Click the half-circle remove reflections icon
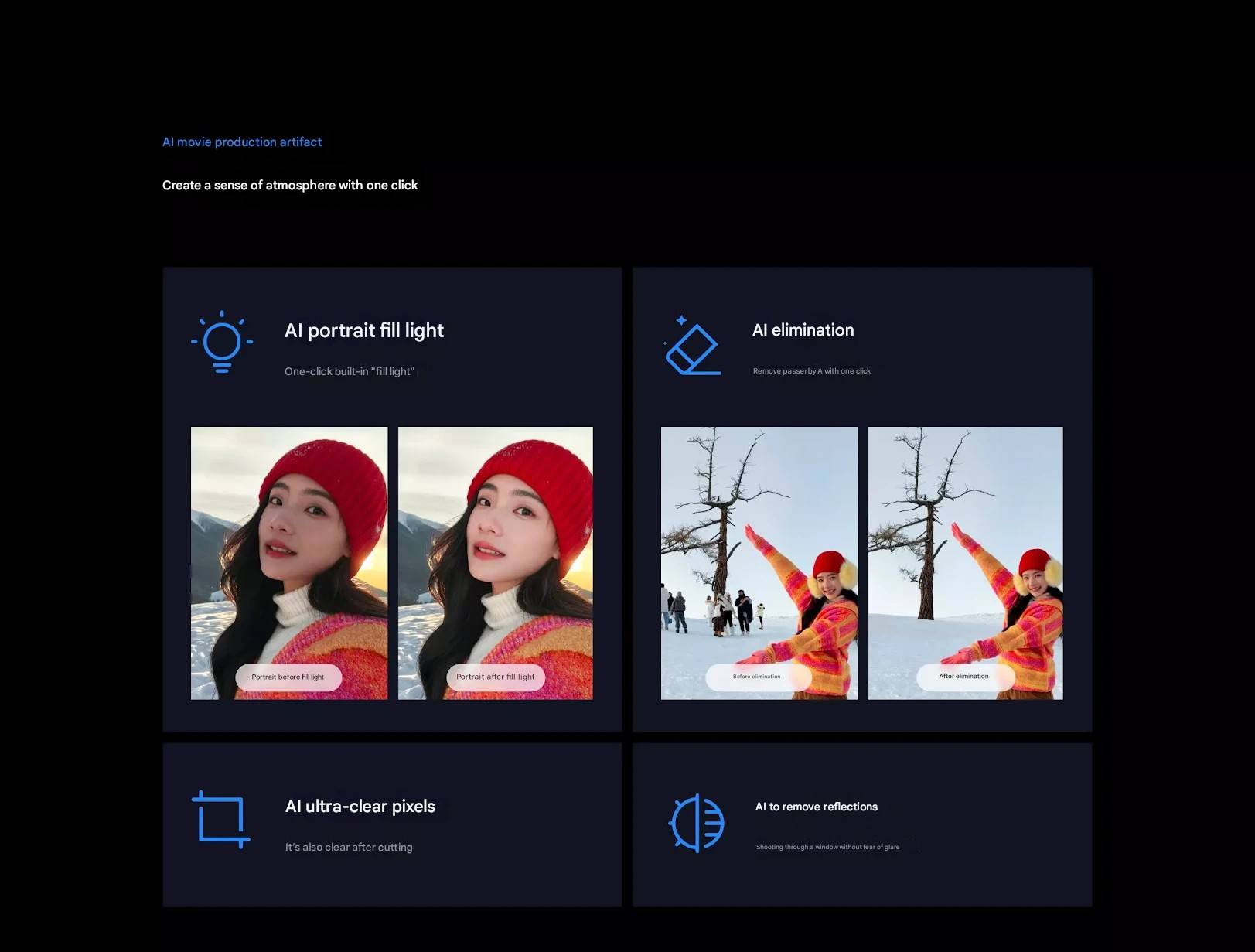Screen dimensions: 1255x952 [696, 823]
